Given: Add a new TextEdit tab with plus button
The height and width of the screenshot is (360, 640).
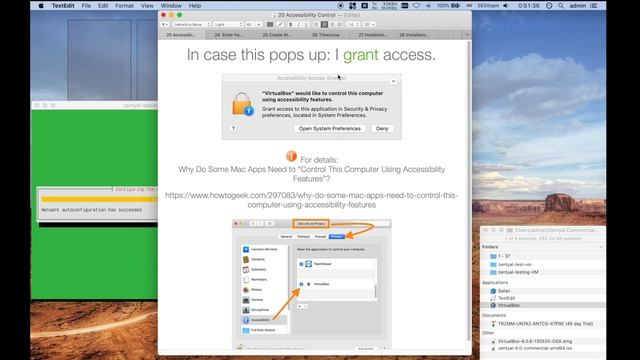Looking at the screenshot, I should point(467,35).
